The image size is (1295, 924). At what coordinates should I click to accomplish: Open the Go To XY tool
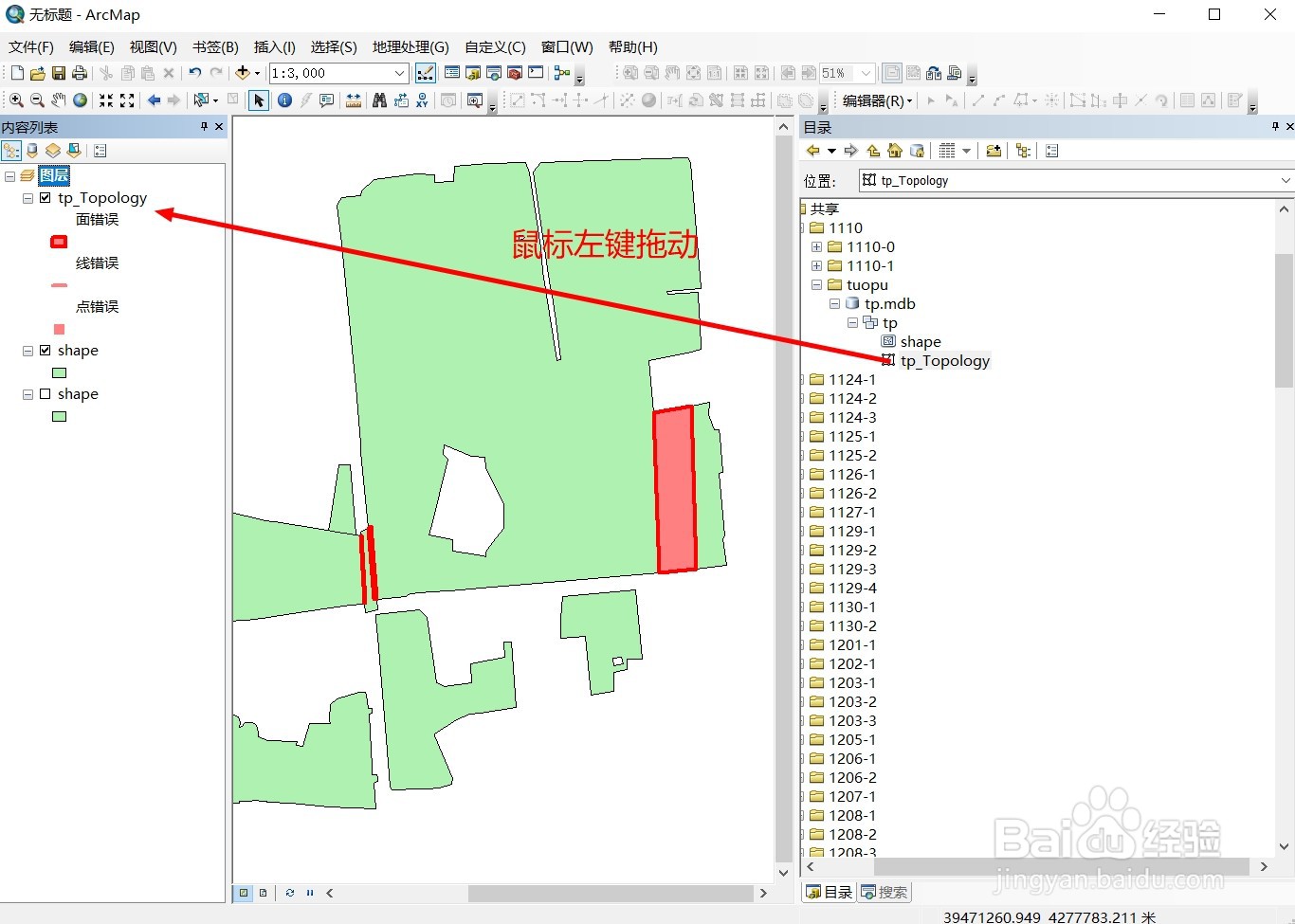point(422,100)
